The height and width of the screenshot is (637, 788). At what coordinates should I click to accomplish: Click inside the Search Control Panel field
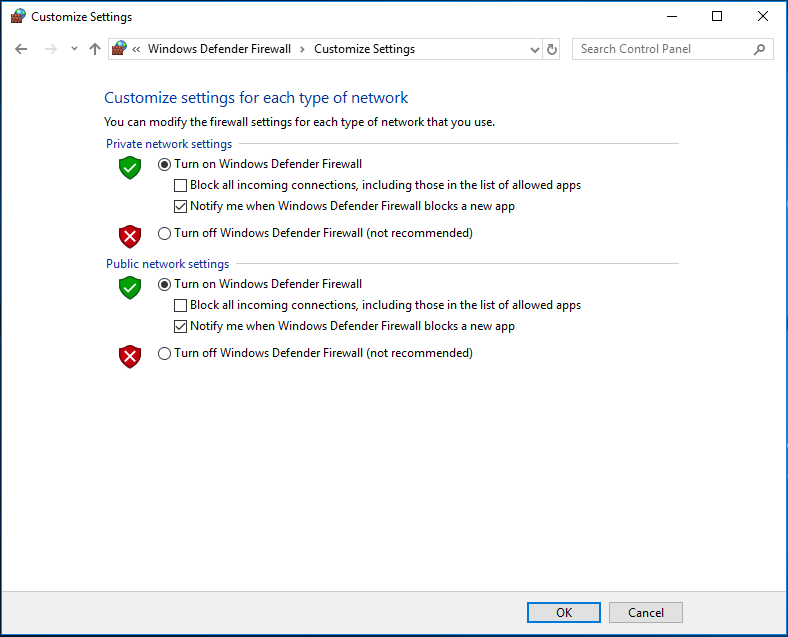(x=660, y=49)
